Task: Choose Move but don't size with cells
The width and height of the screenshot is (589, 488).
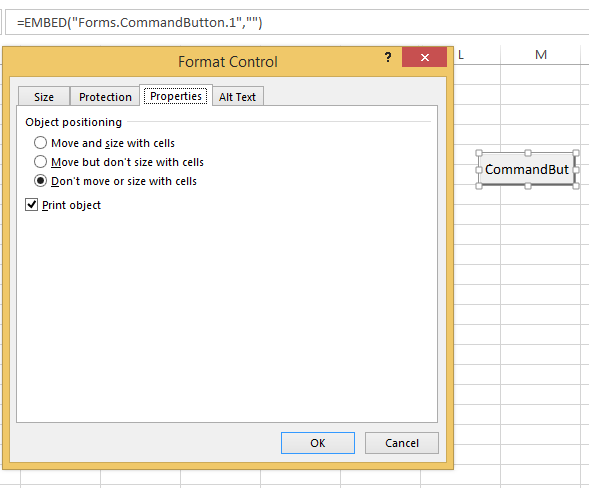Action: tap(119, 162)
